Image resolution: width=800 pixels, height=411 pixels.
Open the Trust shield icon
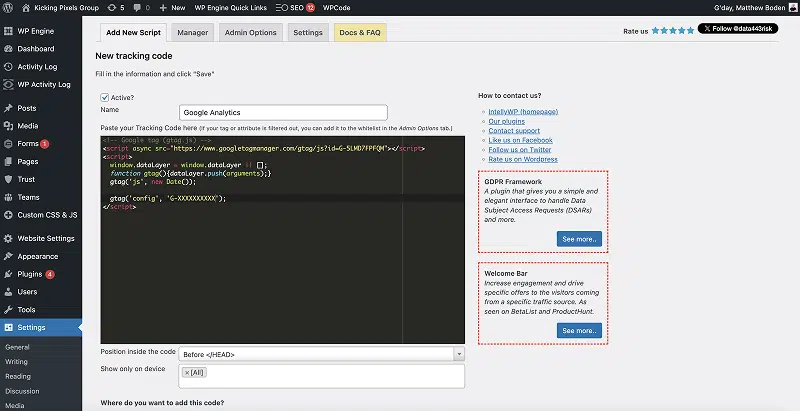coord(8,179)
